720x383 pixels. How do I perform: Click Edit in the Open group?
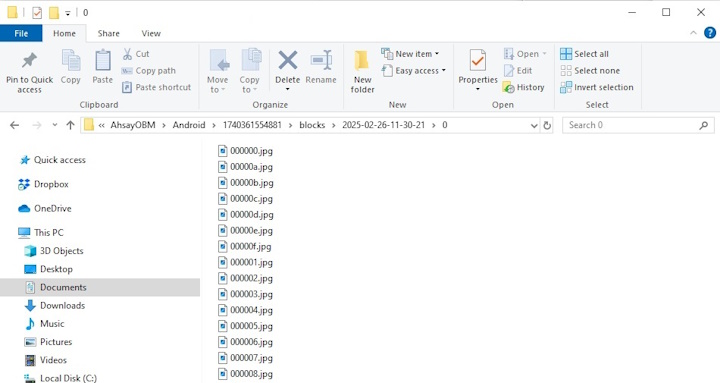click(x=518, y=71)
